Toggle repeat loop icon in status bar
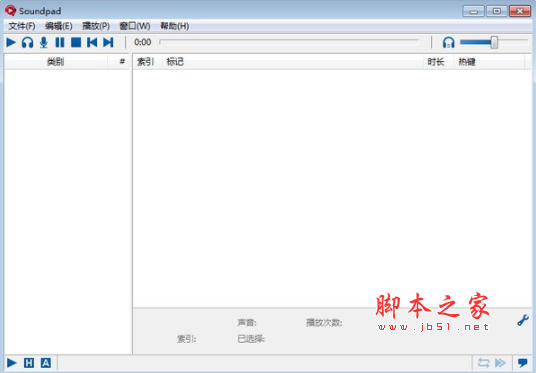The image size is (536, 373). pyautogui.click(x=483, y=363)
